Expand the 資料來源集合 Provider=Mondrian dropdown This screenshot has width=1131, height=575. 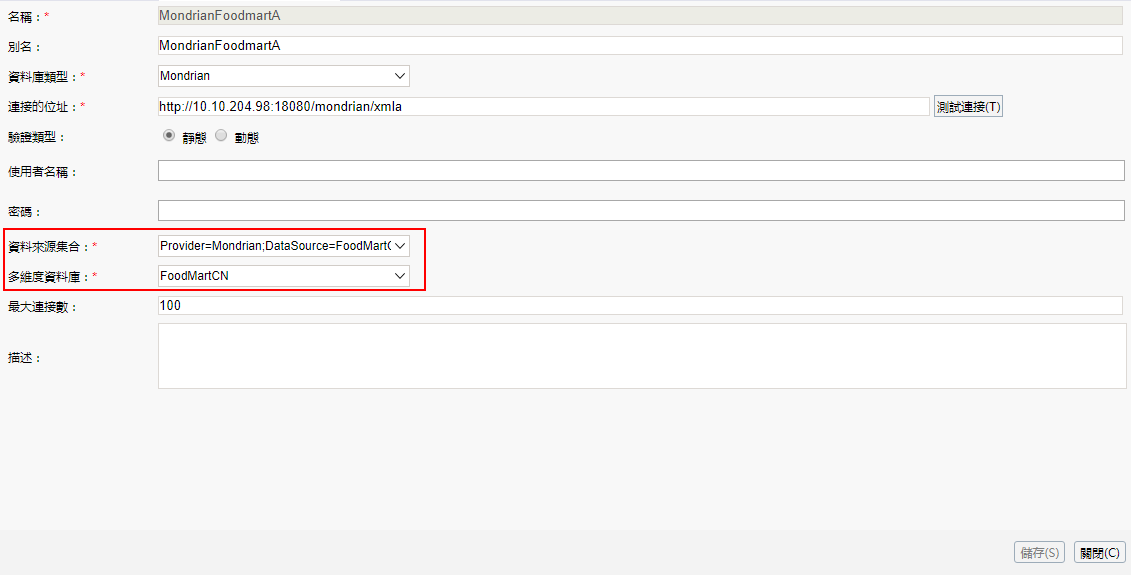[284, 246]
